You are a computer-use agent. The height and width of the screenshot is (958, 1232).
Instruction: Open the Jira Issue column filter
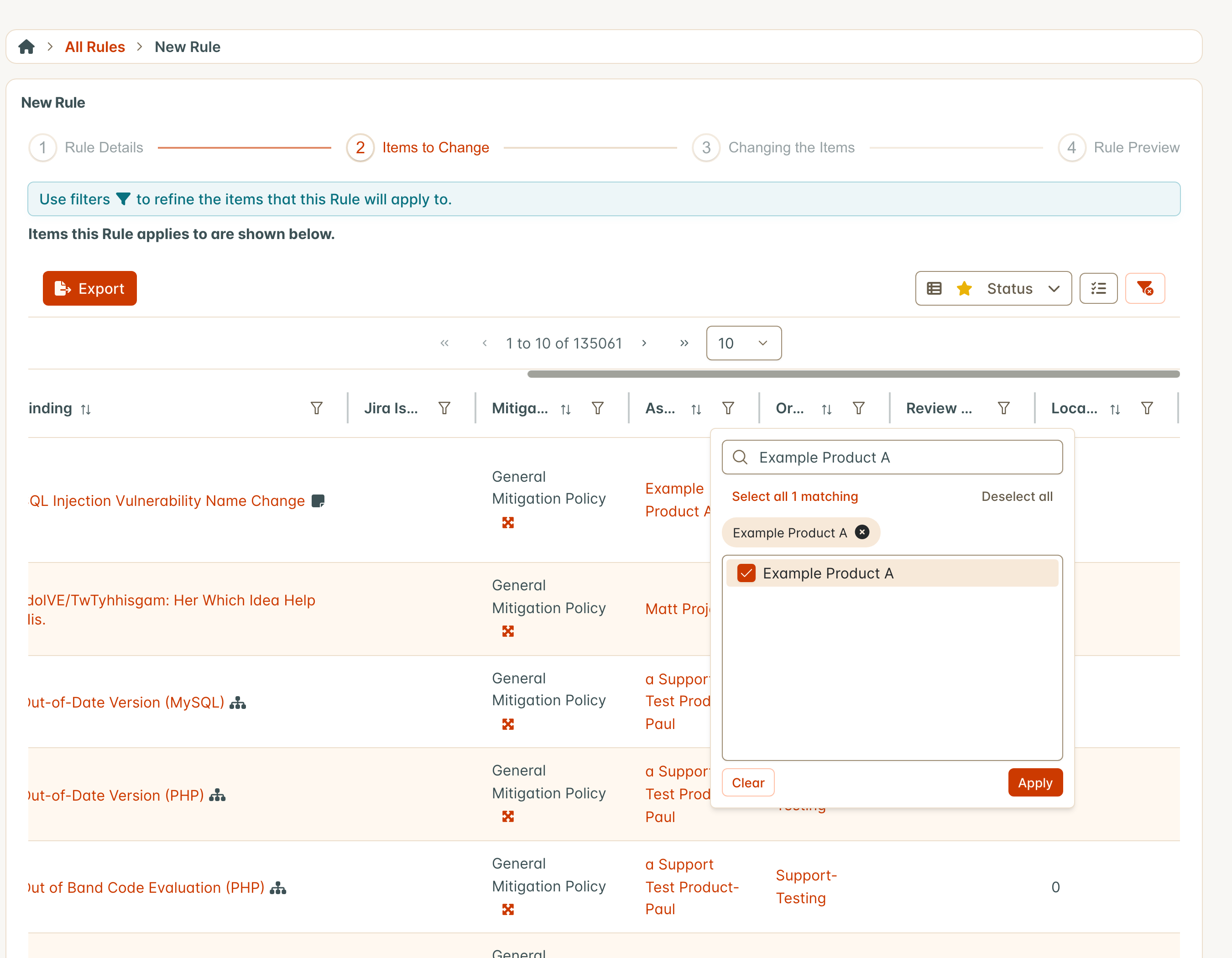pos(444,408)
